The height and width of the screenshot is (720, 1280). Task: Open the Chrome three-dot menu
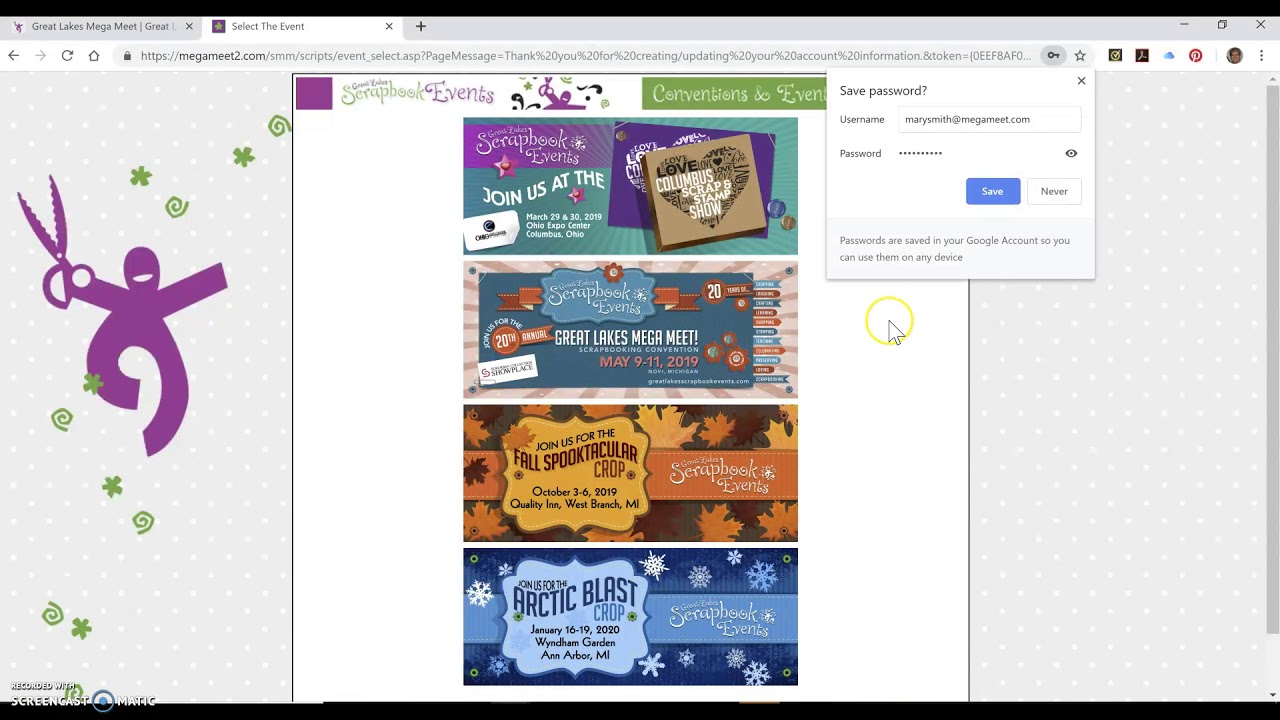tap(1262, 56)
